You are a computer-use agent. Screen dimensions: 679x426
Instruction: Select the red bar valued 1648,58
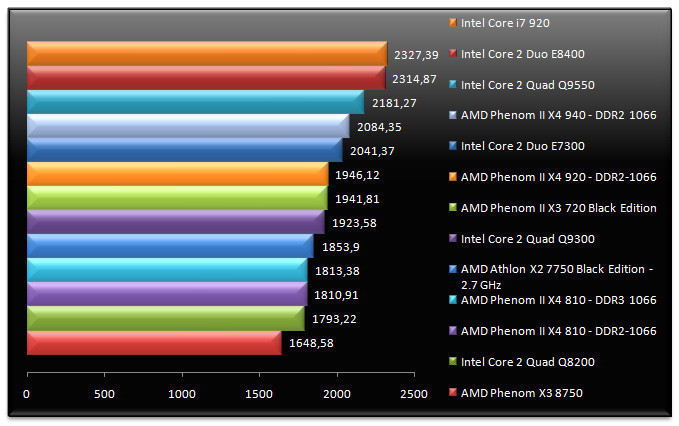point(155,343)
